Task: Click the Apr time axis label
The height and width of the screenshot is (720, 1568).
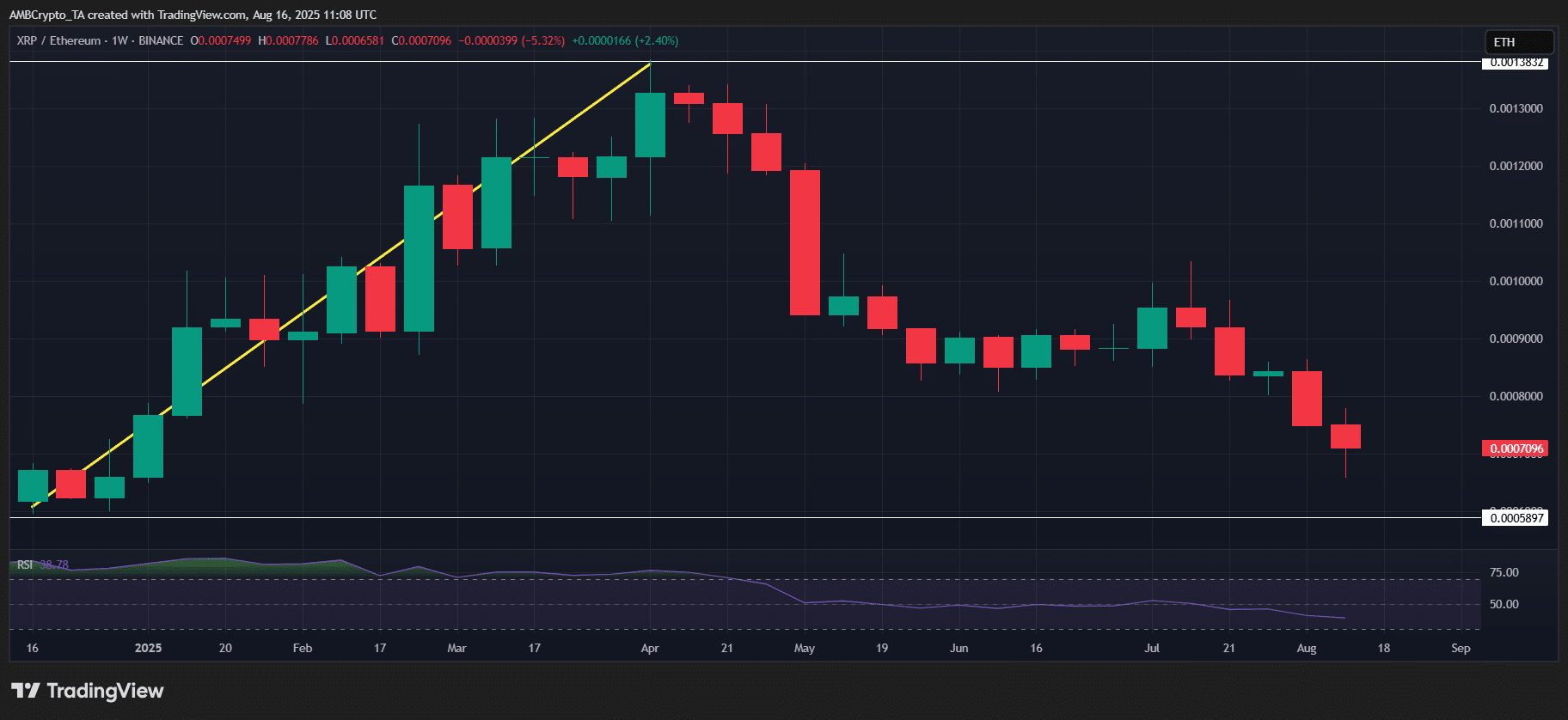Action: [x=650, y=648]
